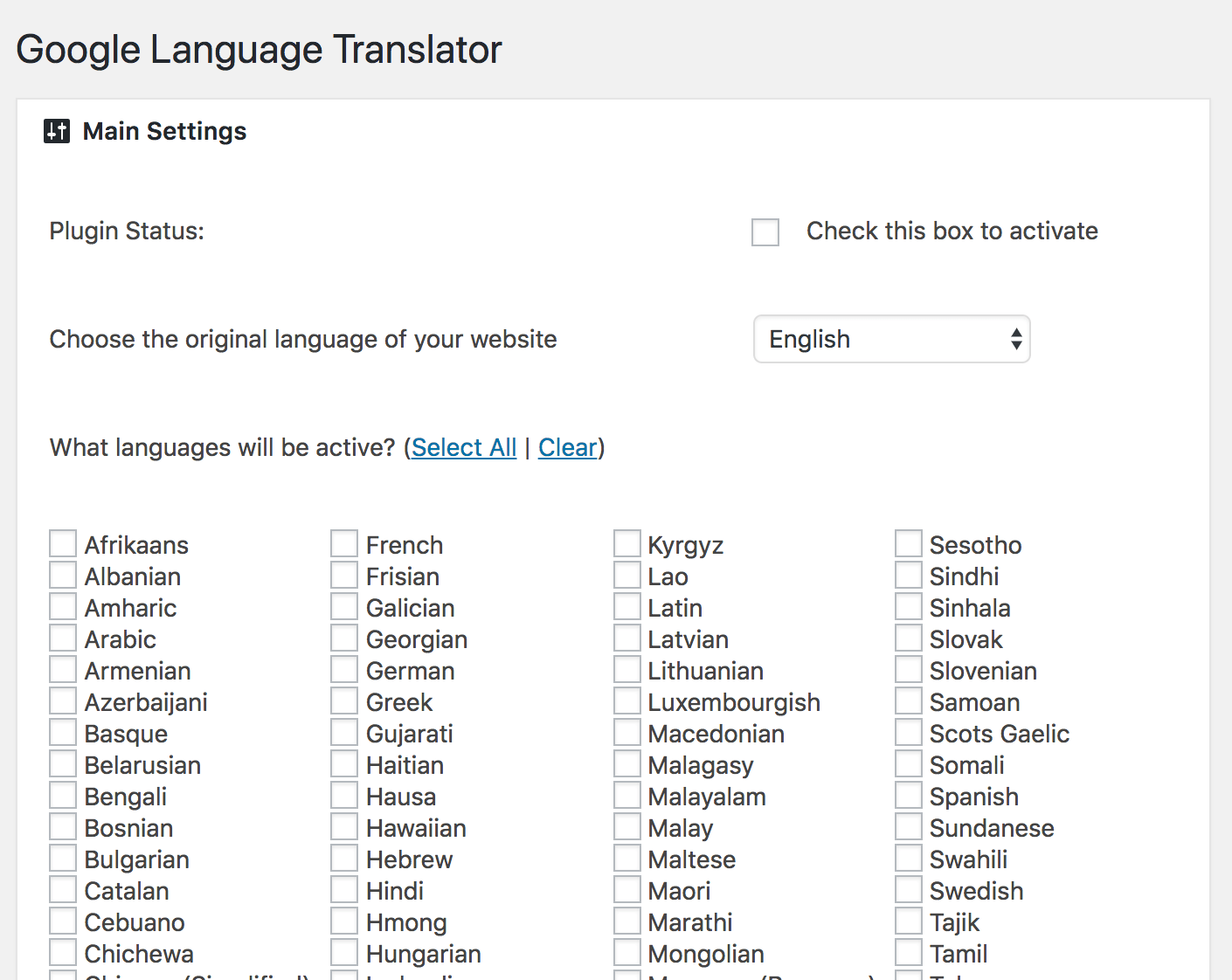Enable the Mongolian checkbox
Screen dimensions: 1232x980
(627, 952)
